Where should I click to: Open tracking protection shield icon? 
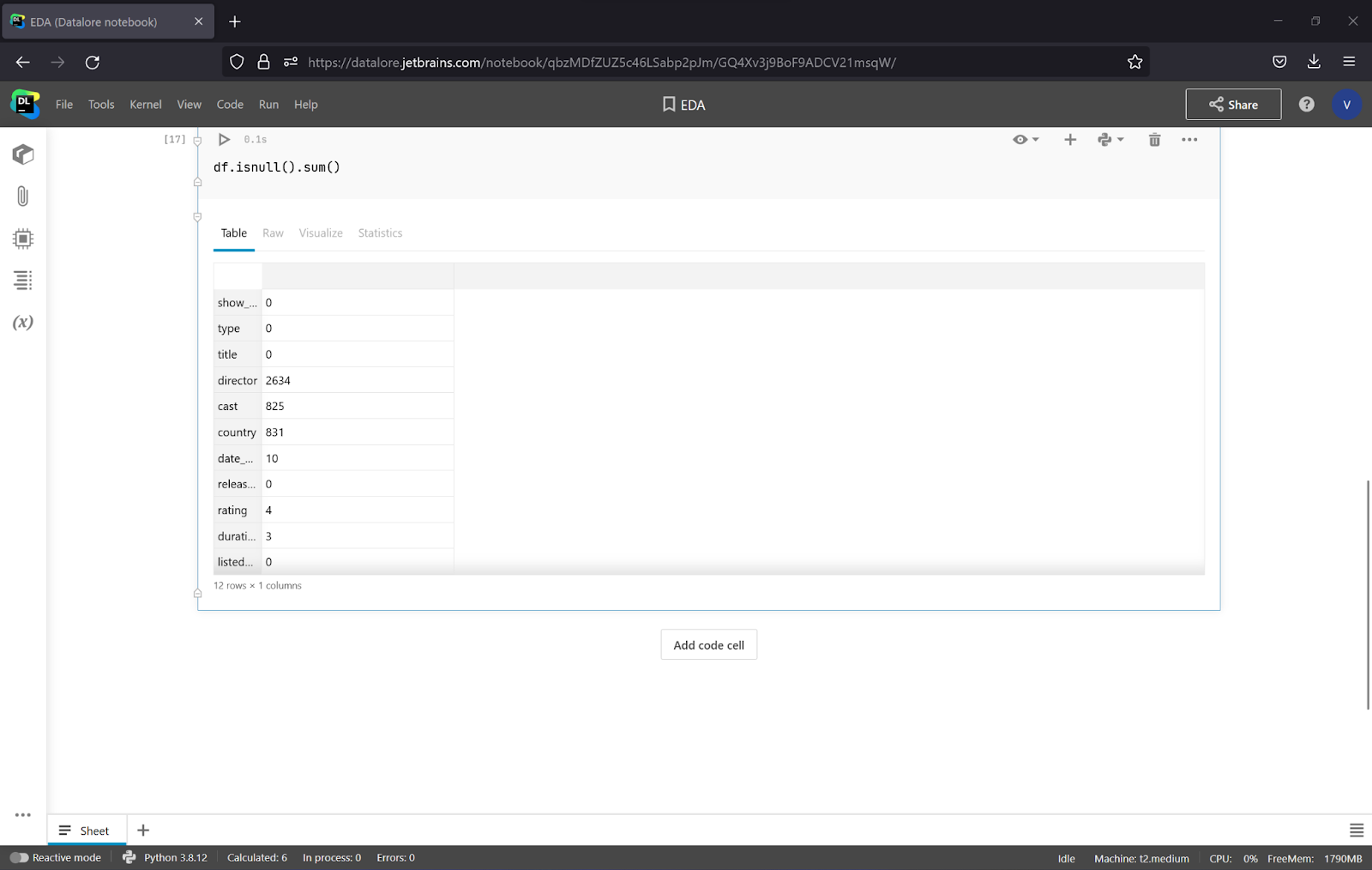tap(237, 62)
